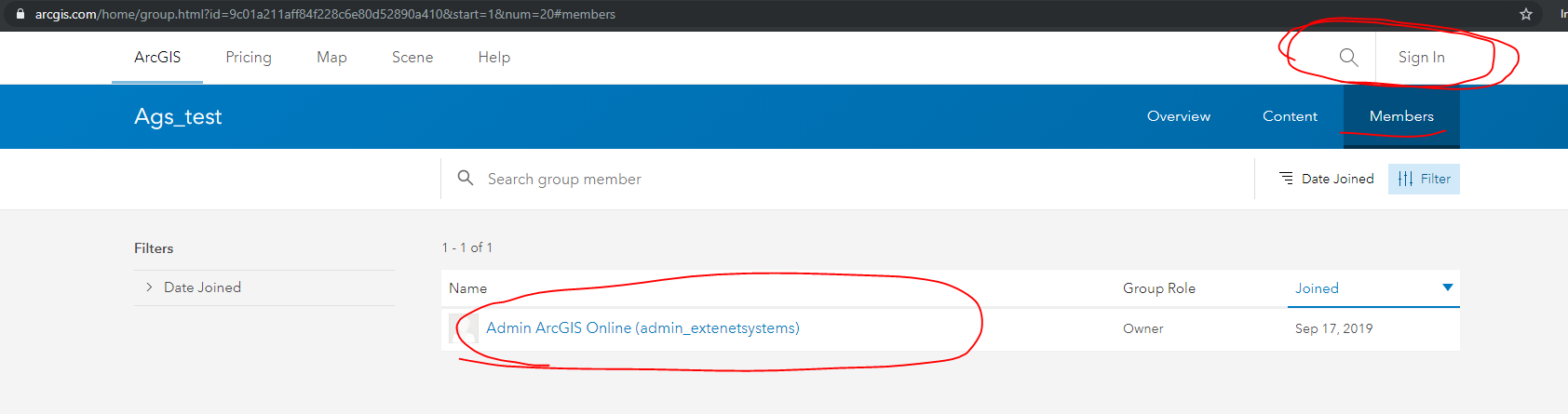Click the bookmark star icon in address bar
The width and height of the screenshot is (1568, 414).
1526,14
